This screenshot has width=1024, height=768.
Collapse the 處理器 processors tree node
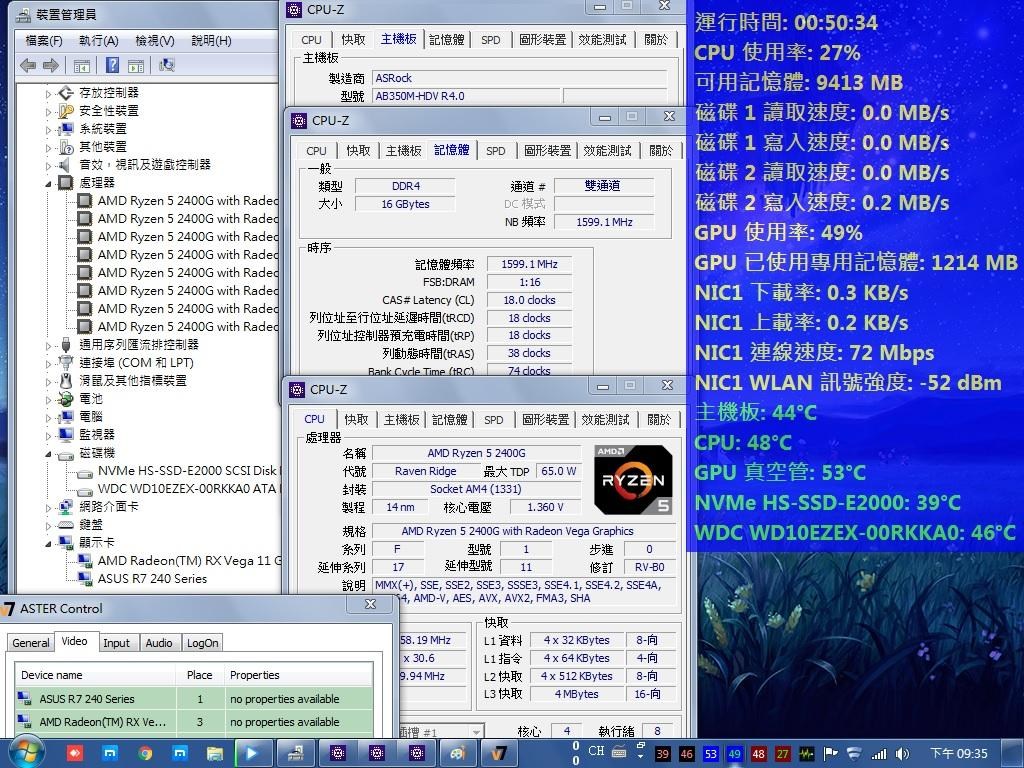click(48, 183)
